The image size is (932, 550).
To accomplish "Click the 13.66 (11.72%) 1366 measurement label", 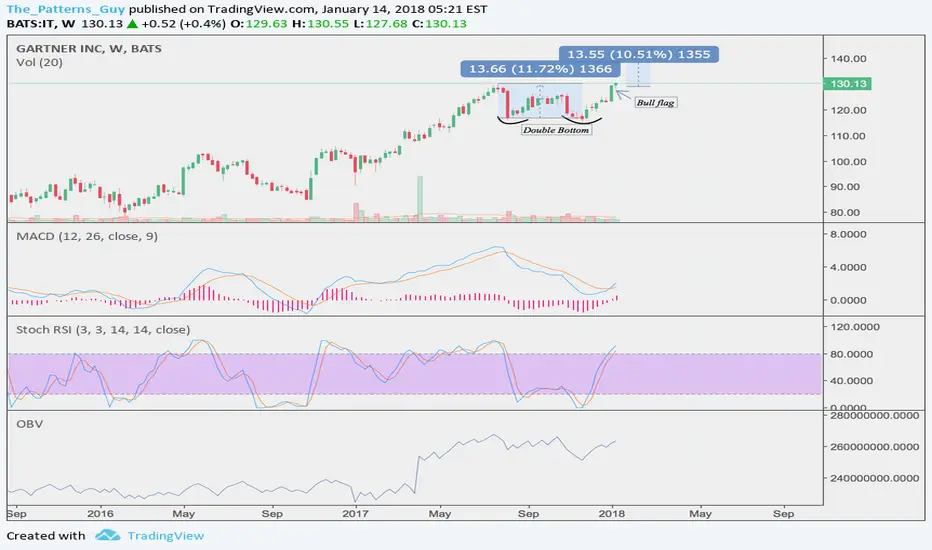I will click(540, 69).
